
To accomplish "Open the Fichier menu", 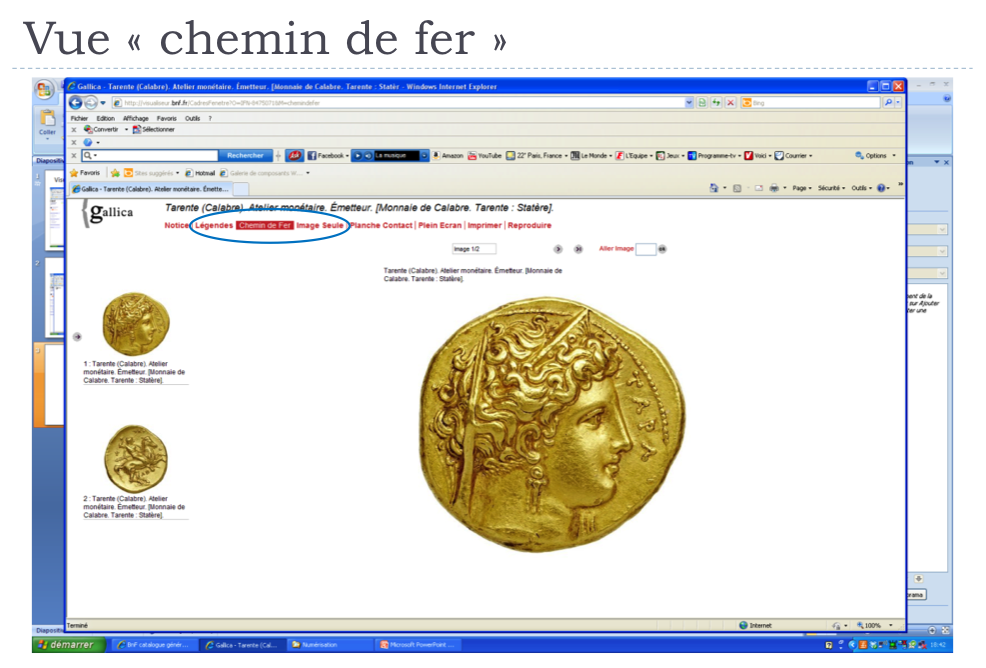I will pos(80,118).
